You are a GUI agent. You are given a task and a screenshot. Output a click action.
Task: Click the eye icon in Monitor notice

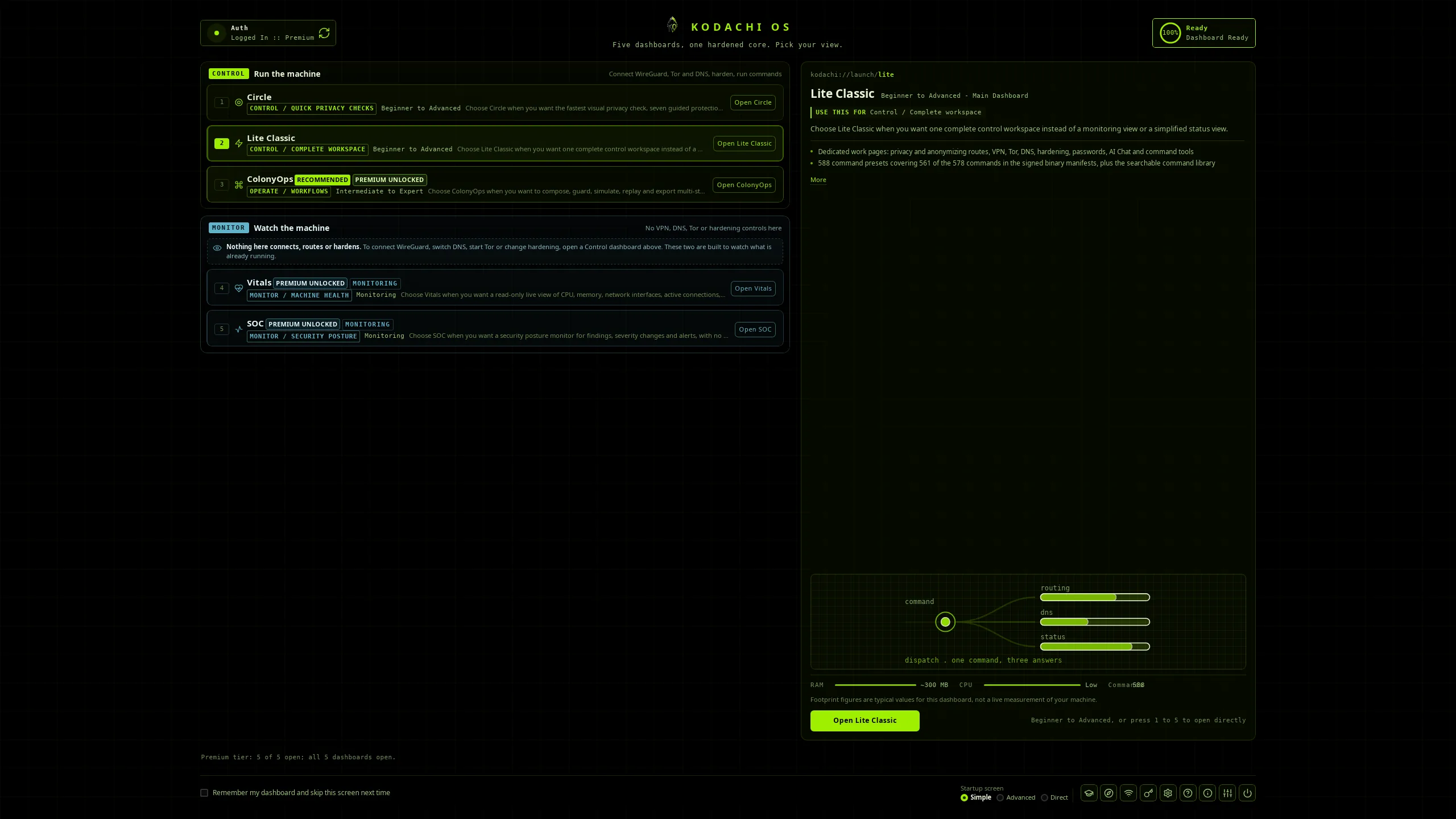coord(217,248)
